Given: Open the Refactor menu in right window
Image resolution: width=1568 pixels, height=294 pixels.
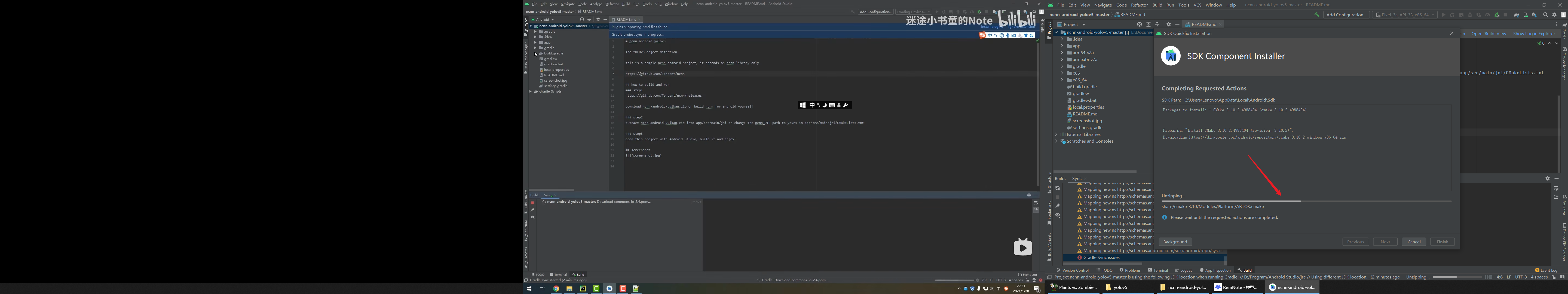Looking at the screenshot, I should 1139,5.
